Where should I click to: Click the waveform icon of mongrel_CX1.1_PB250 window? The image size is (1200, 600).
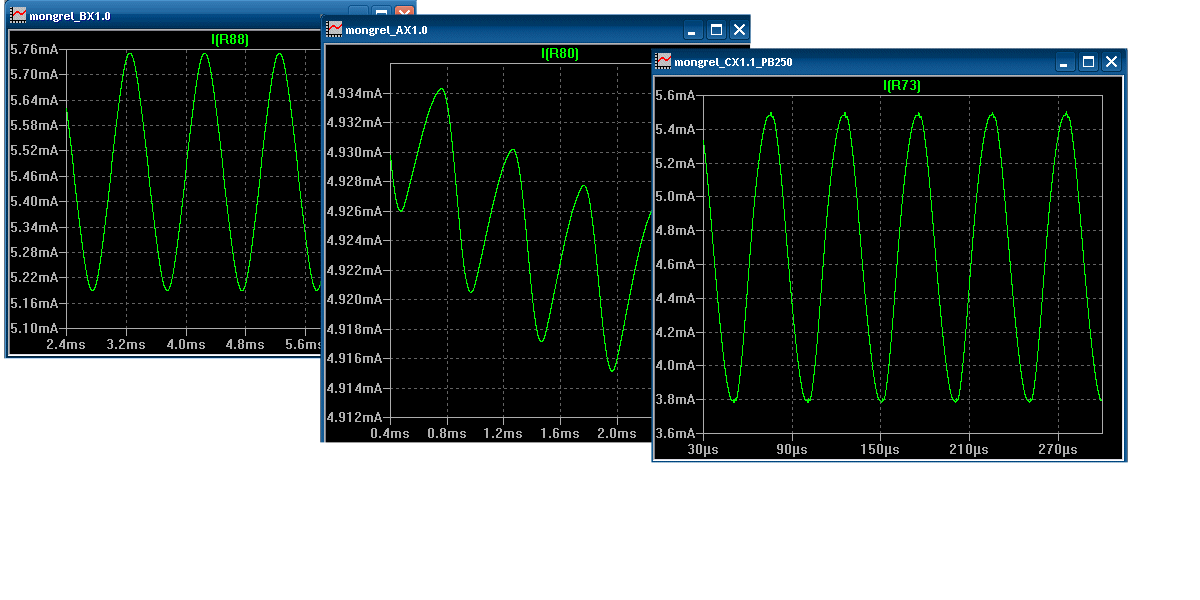click(x=664, y=62)
